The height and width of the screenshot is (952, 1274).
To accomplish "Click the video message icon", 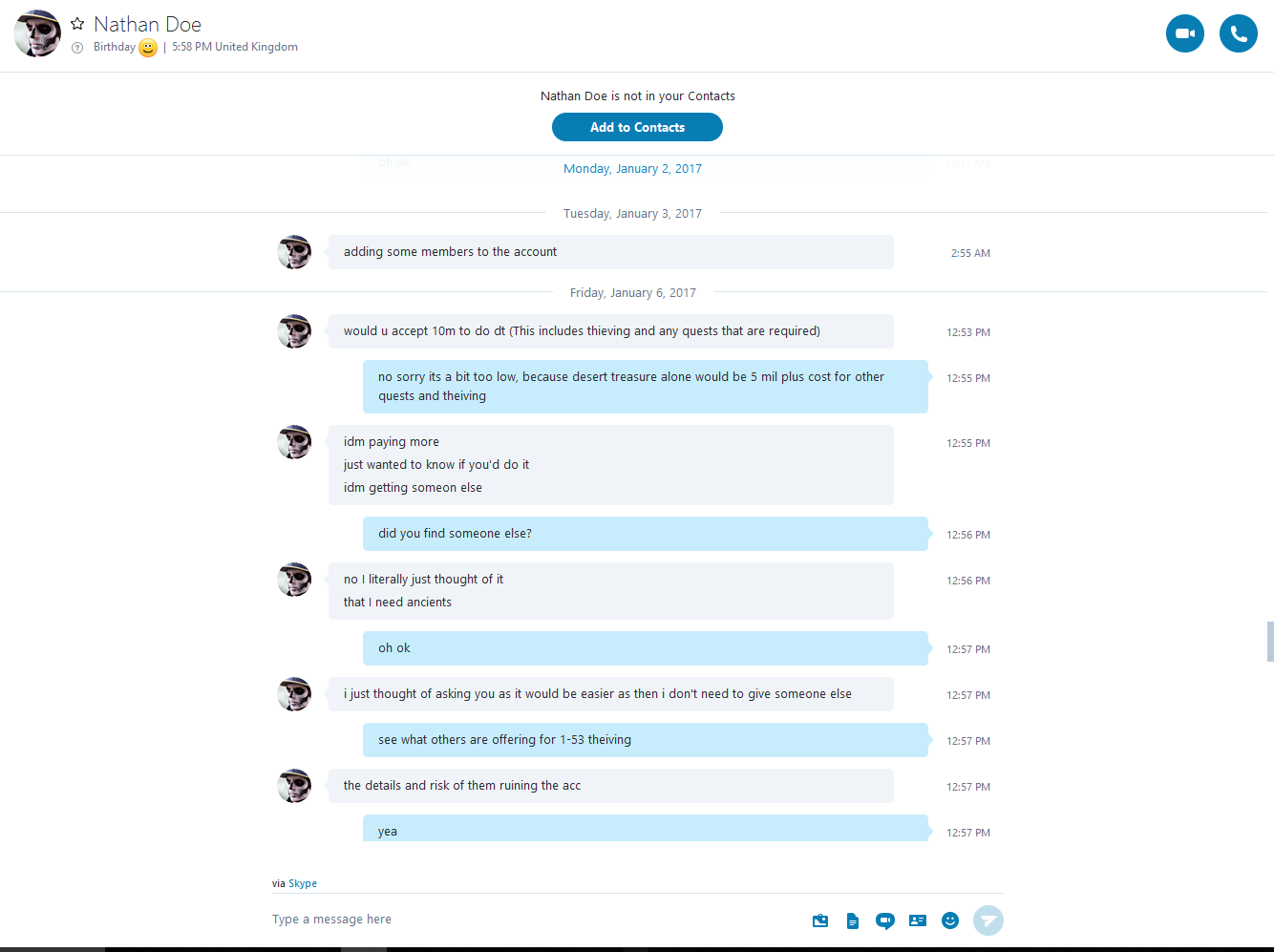I will pos(885,920).
